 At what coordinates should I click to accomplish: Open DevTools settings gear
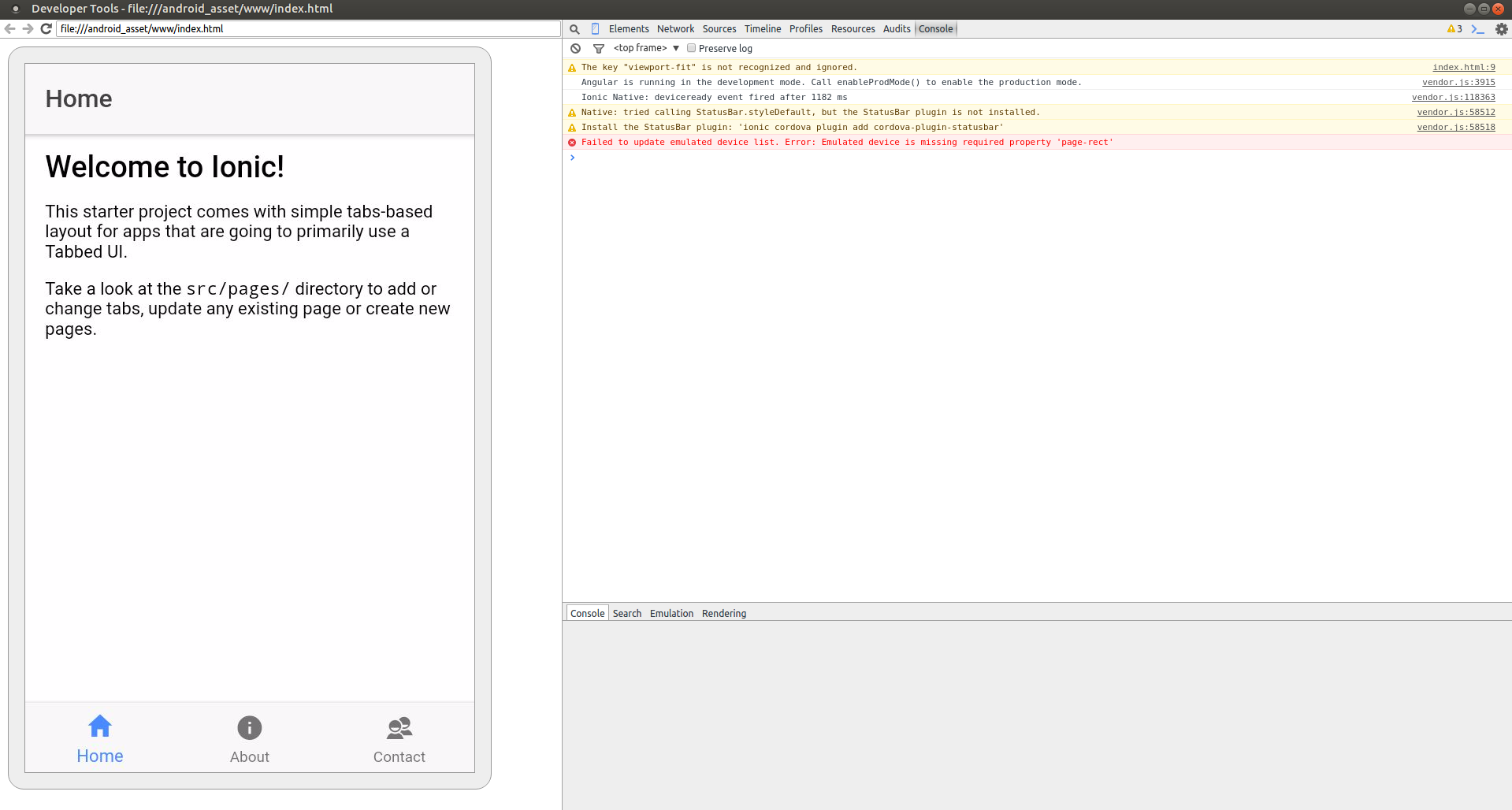[x=1502, y=29]
